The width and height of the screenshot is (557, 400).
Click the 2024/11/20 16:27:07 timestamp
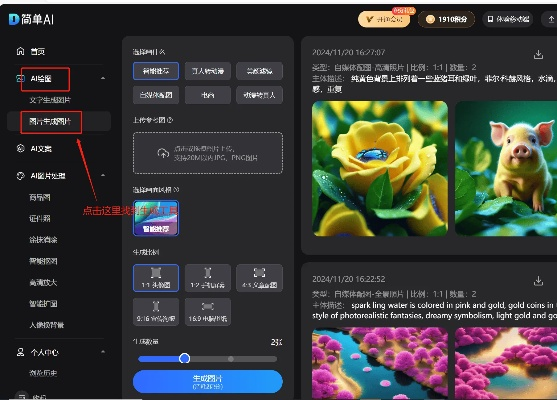[348, 52]
